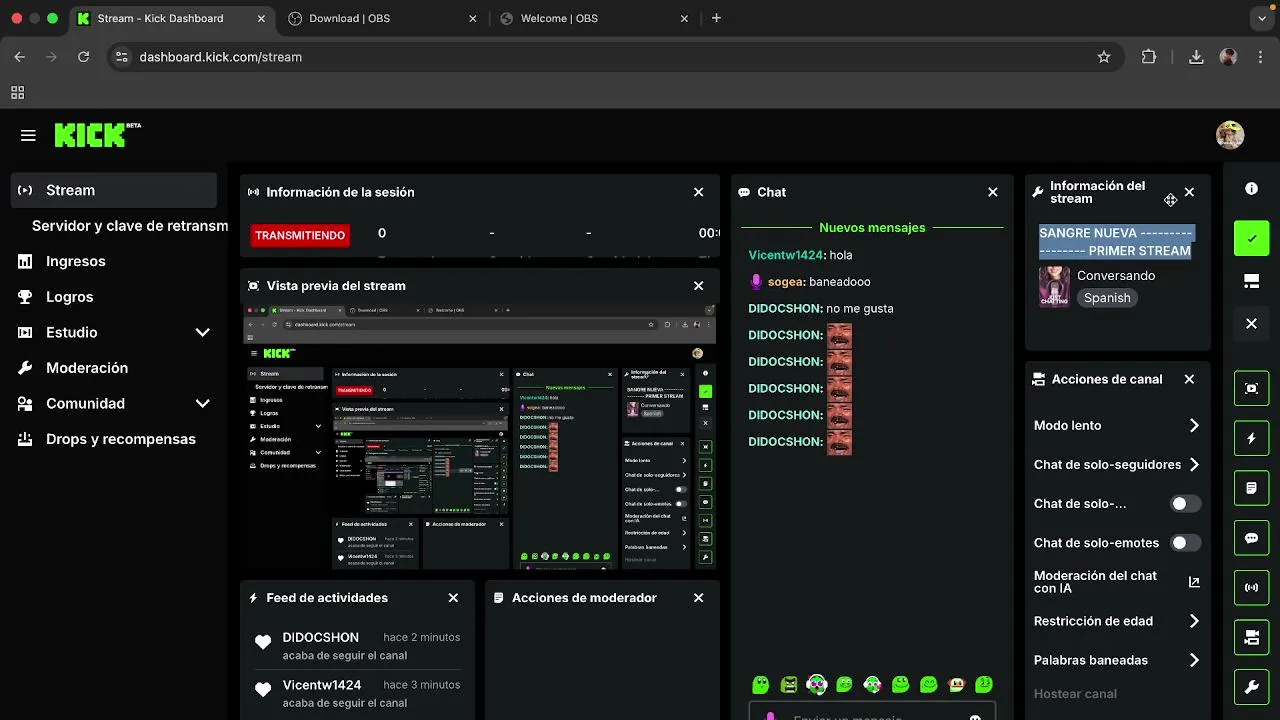Screen dimensions: 1280x720
Task: Open a new browser tab with plus
Action: [x=716, y=18]
